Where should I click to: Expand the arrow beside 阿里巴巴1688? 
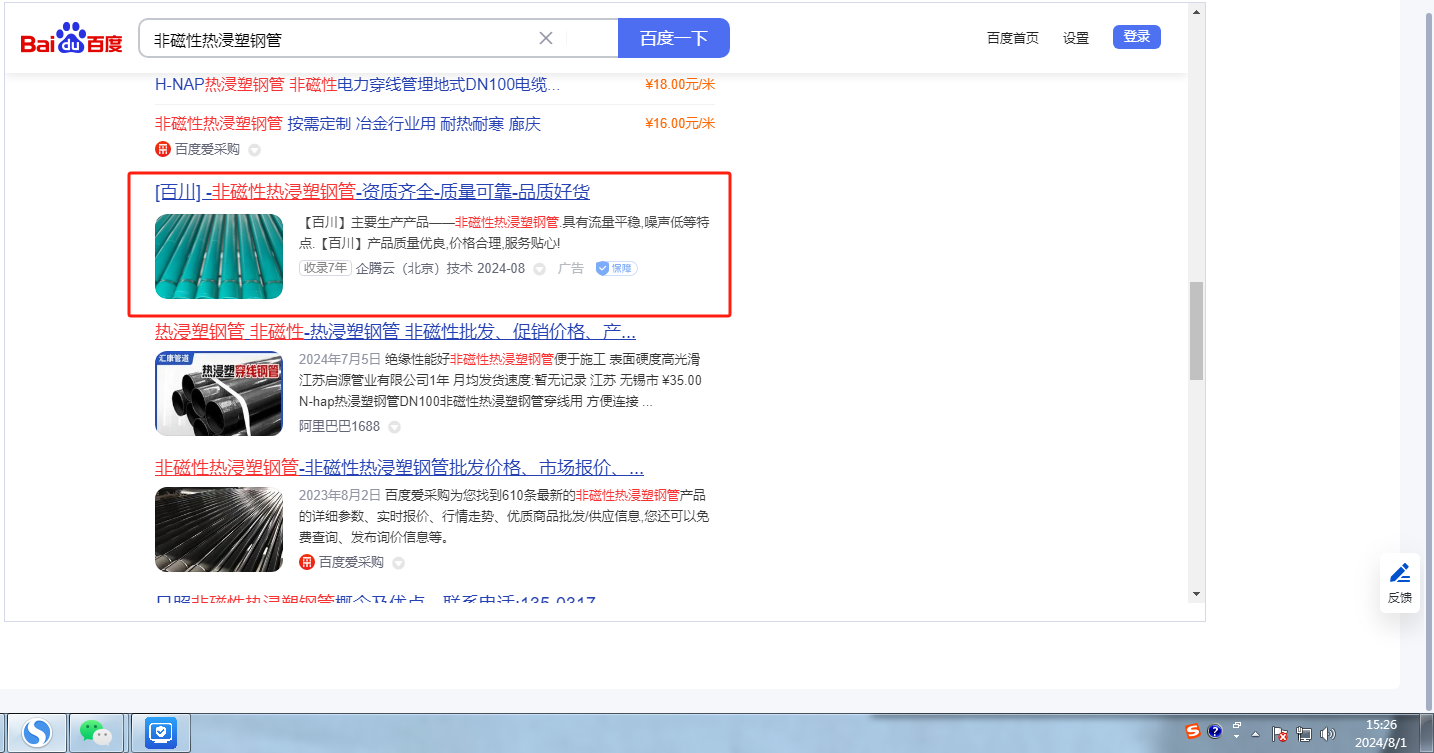tap(394, 427)
